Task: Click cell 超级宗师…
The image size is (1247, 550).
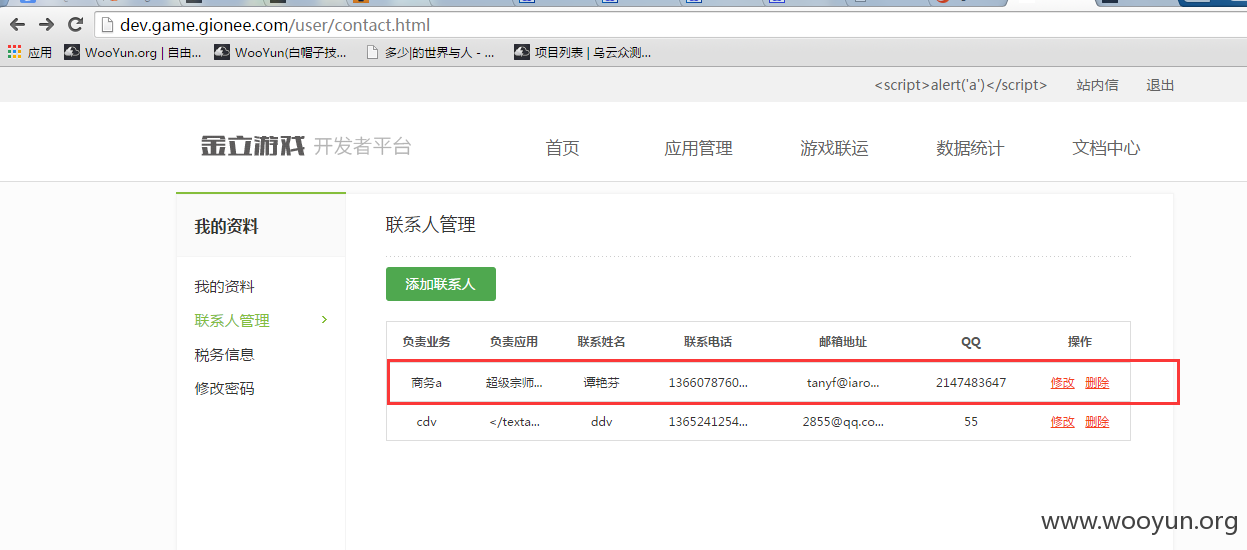Action: tap(514, 383)
